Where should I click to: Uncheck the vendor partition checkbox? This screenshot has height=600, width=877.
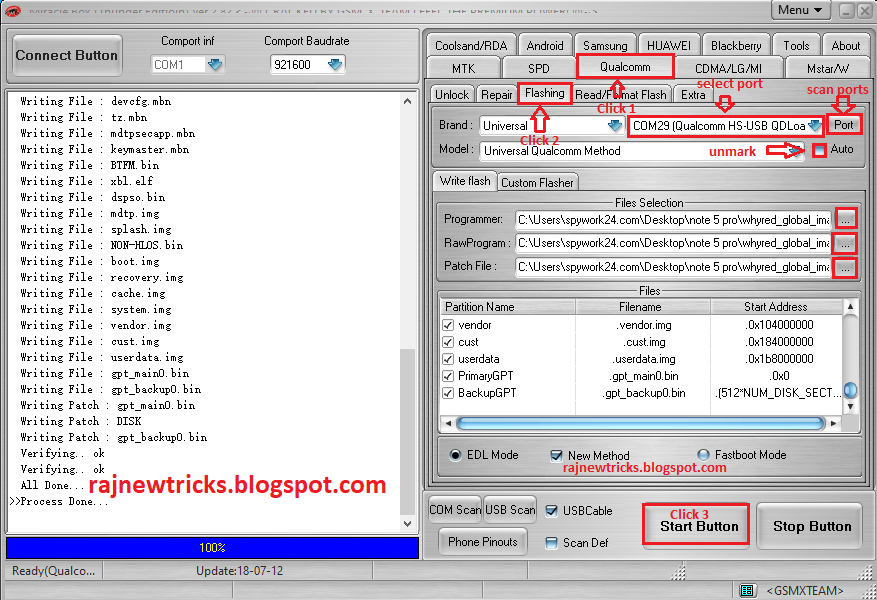tap(448, 325)
